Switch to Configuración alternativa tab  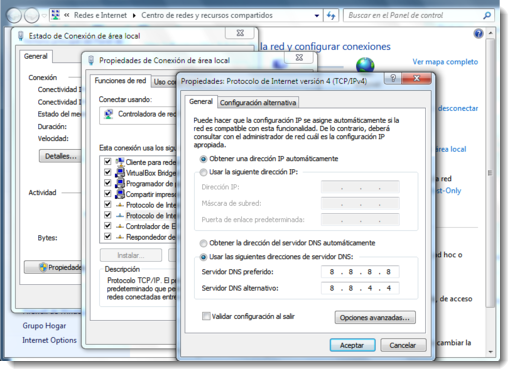click(258, 103)
